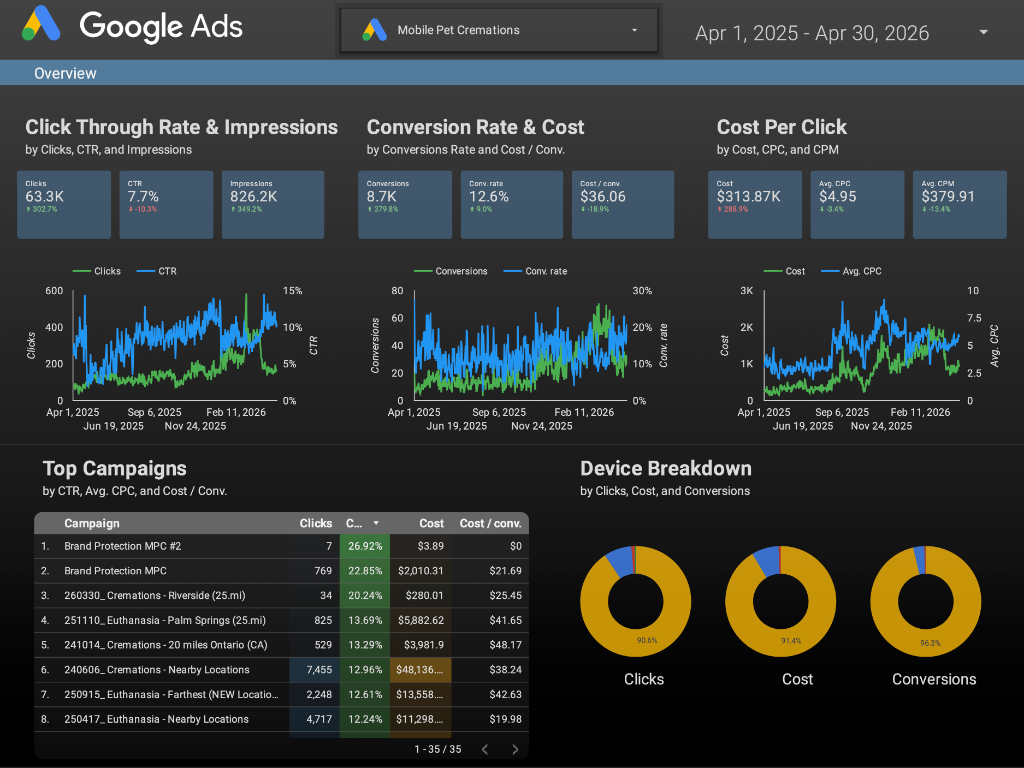
Task: Click the 7,455 clicks cell
Action: coord(315,670)
